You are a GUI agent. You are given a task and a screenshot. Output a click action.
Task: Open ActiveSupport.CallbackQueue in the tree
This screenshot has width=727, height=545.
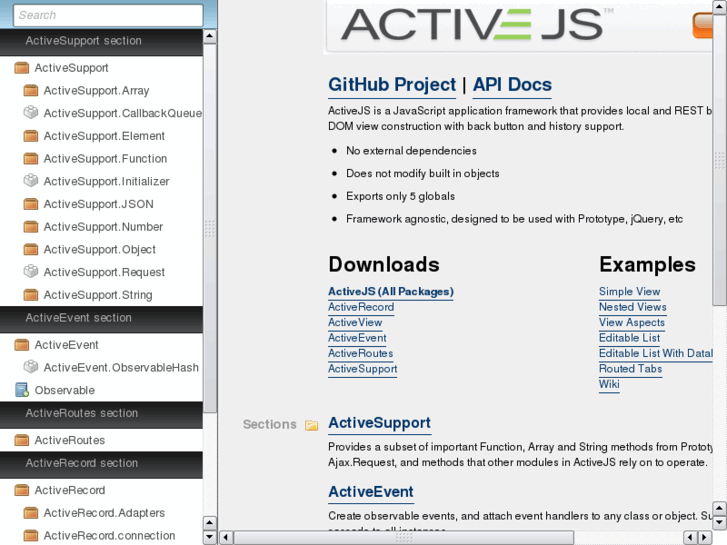pos(122,113)
